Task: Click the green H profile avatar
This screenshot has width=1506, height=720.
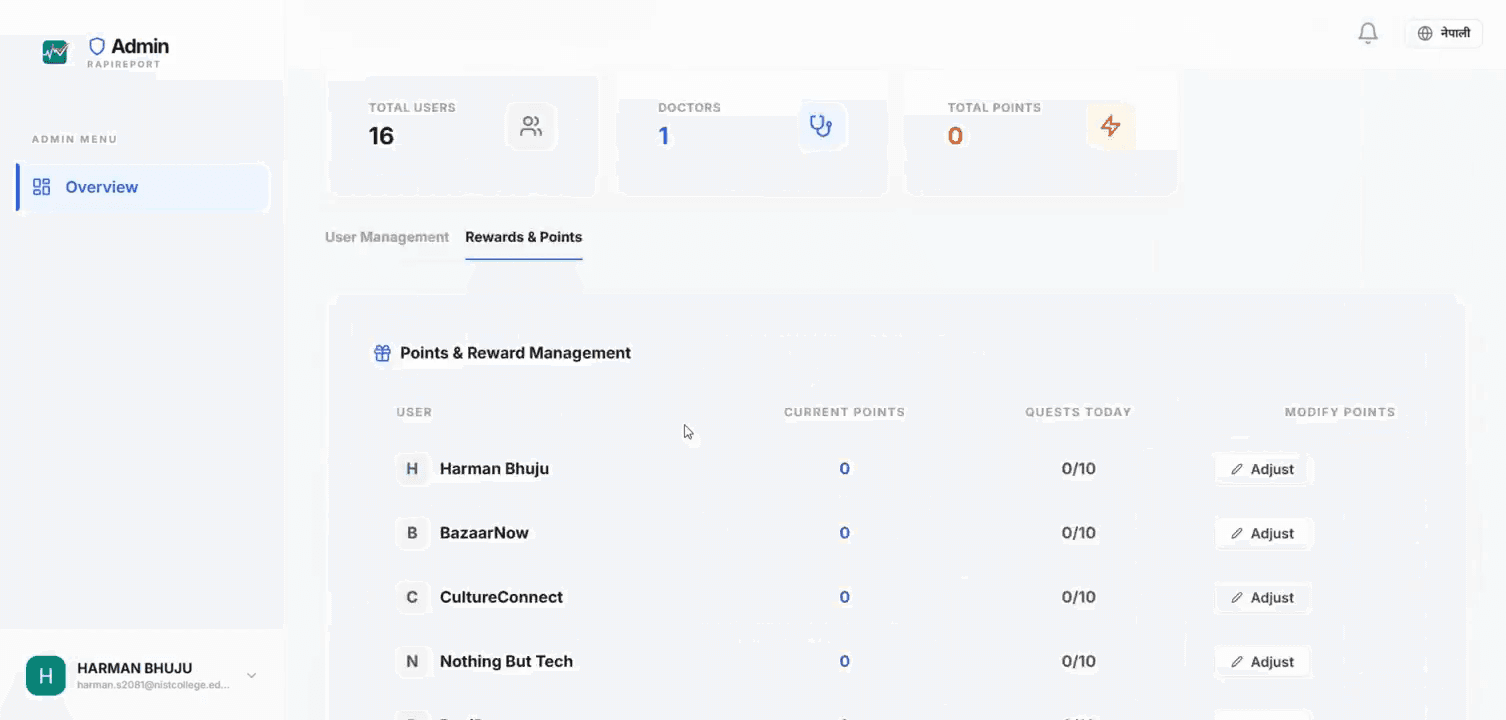Action: [x=46, y=676]
